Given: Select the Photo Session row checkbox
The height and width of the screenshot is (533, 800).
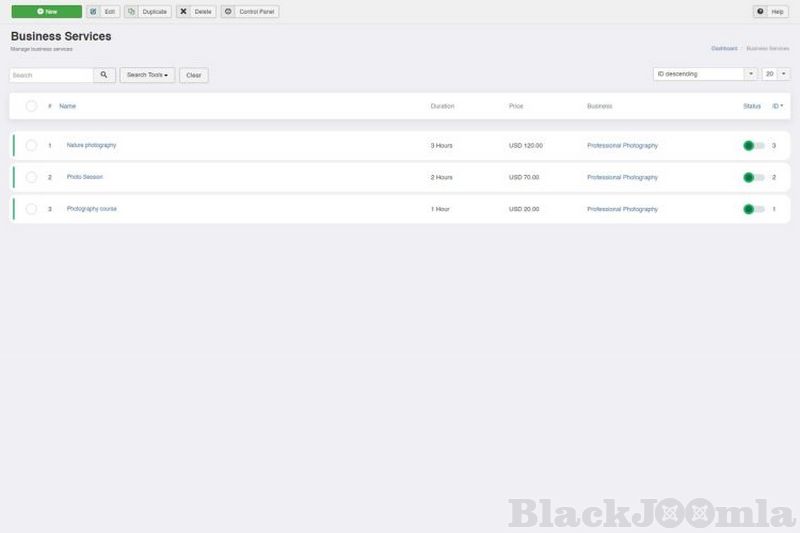Looking at the screenshot, I should [x=31, y=177].
